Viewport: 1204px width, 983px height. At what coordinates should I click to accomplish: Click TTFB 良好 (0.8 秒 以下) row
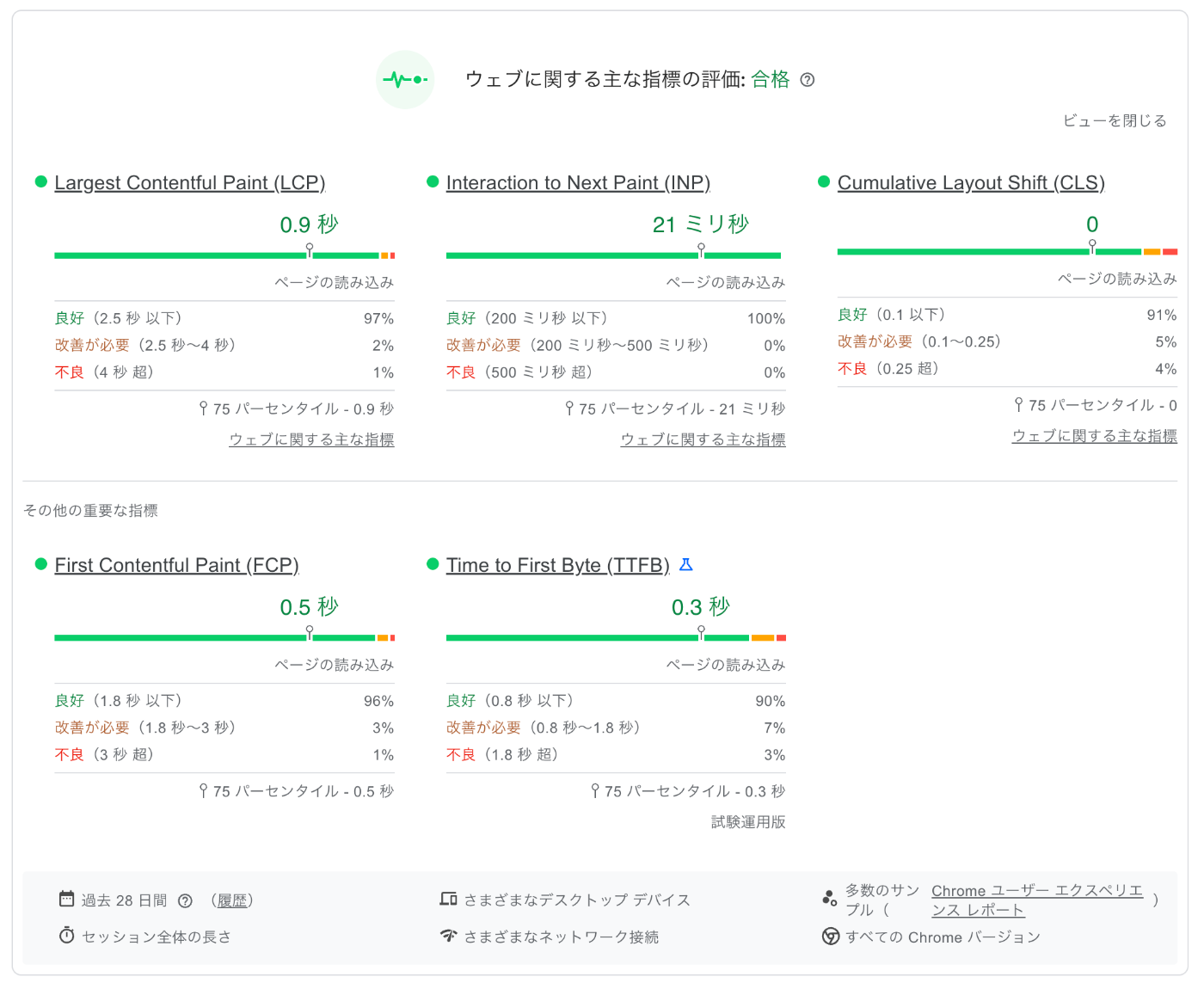coord(616,701)
